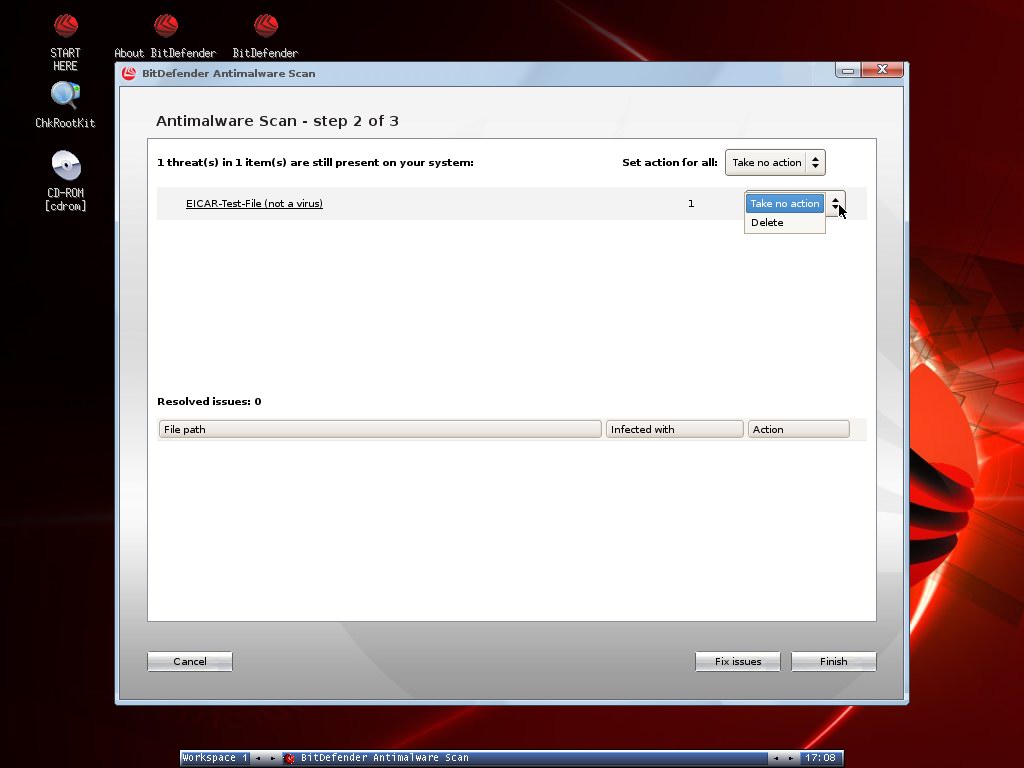Click the 17:08 clock in the taskbar
This screenshot has height=768, width=1024.
coord(820,758)
